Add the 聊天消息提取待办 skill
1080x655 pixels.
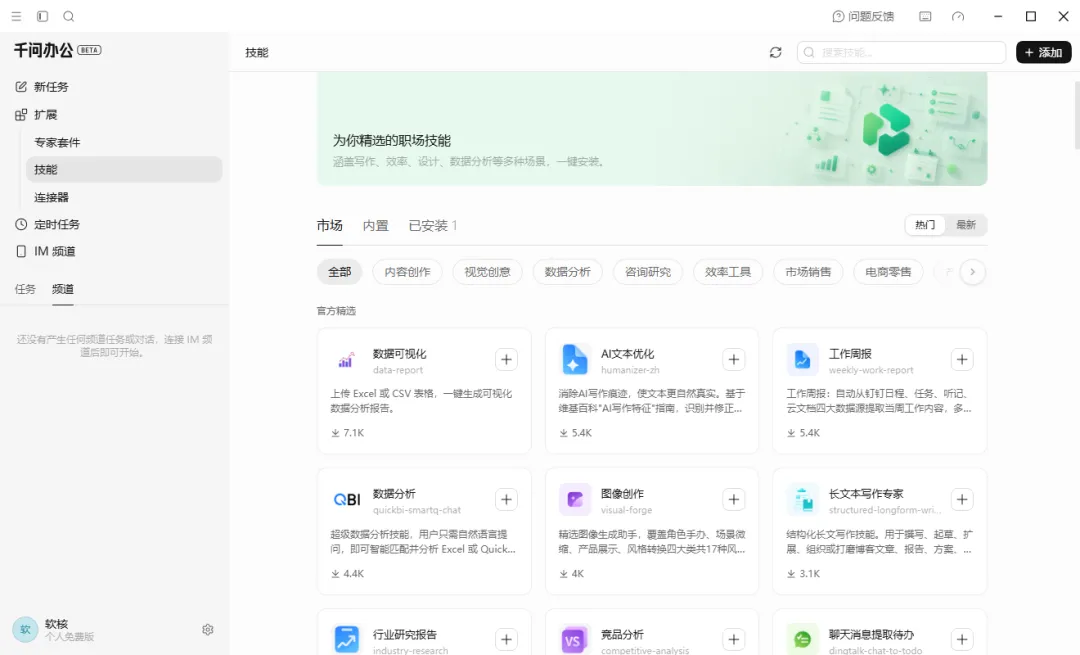pyautogui.click(x=962, y=640)
